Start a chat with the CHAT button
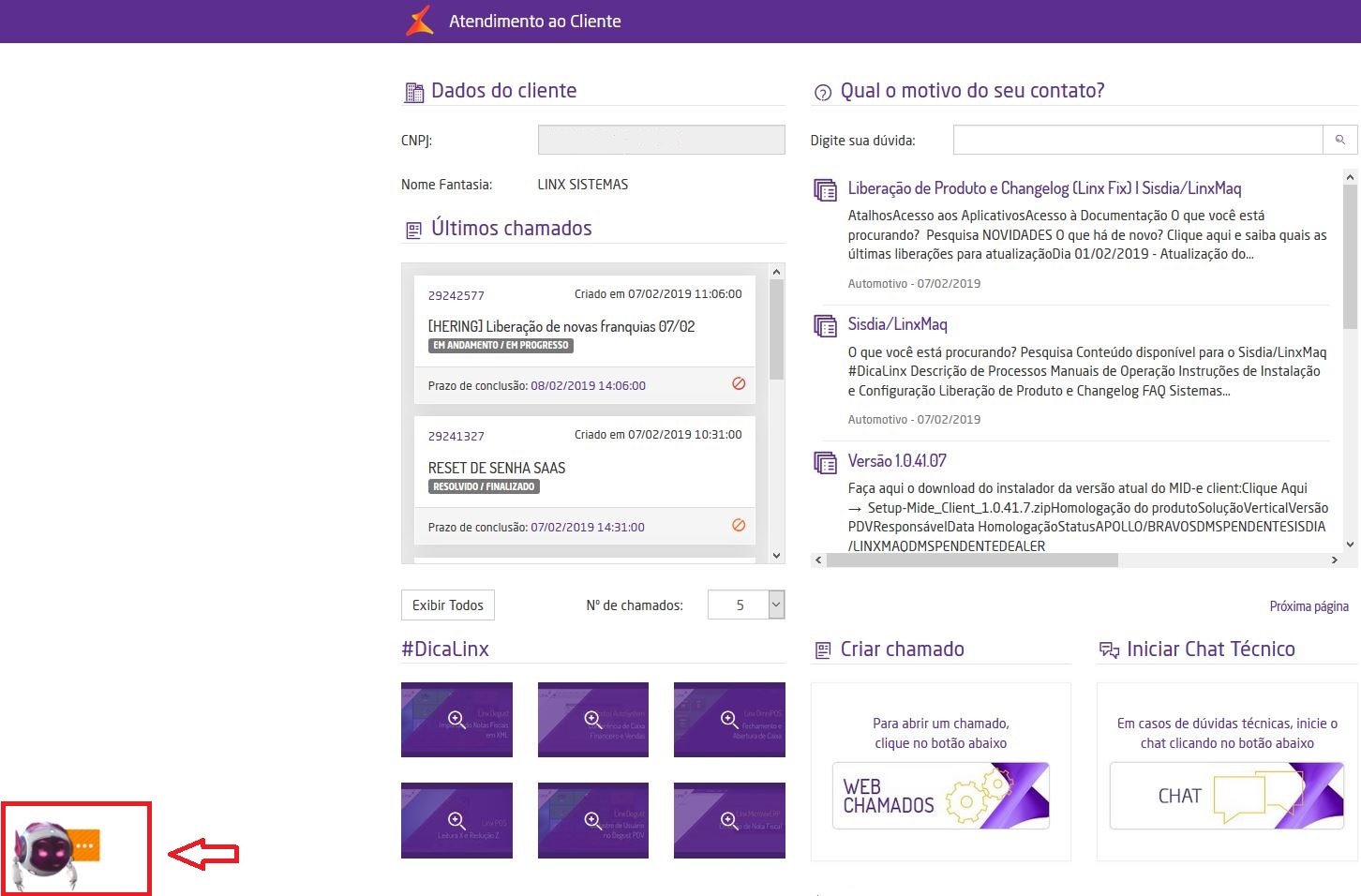This screenshot has height=896, width=1361. tap(1226, 796)
